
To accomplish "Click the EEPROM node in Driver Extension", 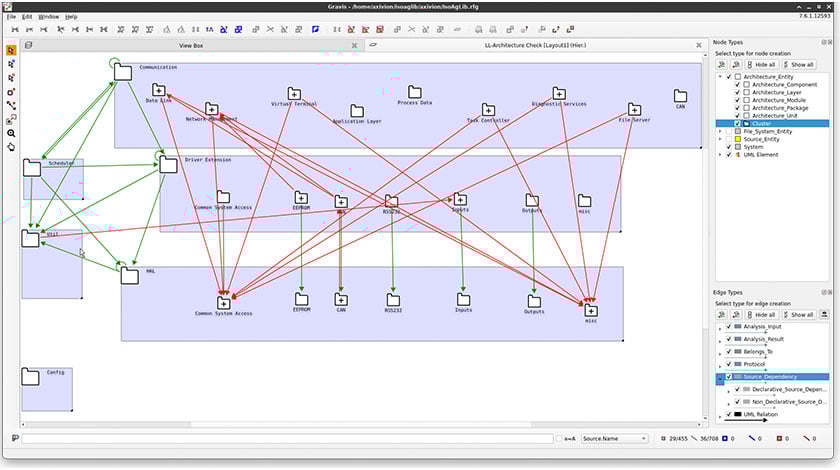I will [x=300, y=198].
